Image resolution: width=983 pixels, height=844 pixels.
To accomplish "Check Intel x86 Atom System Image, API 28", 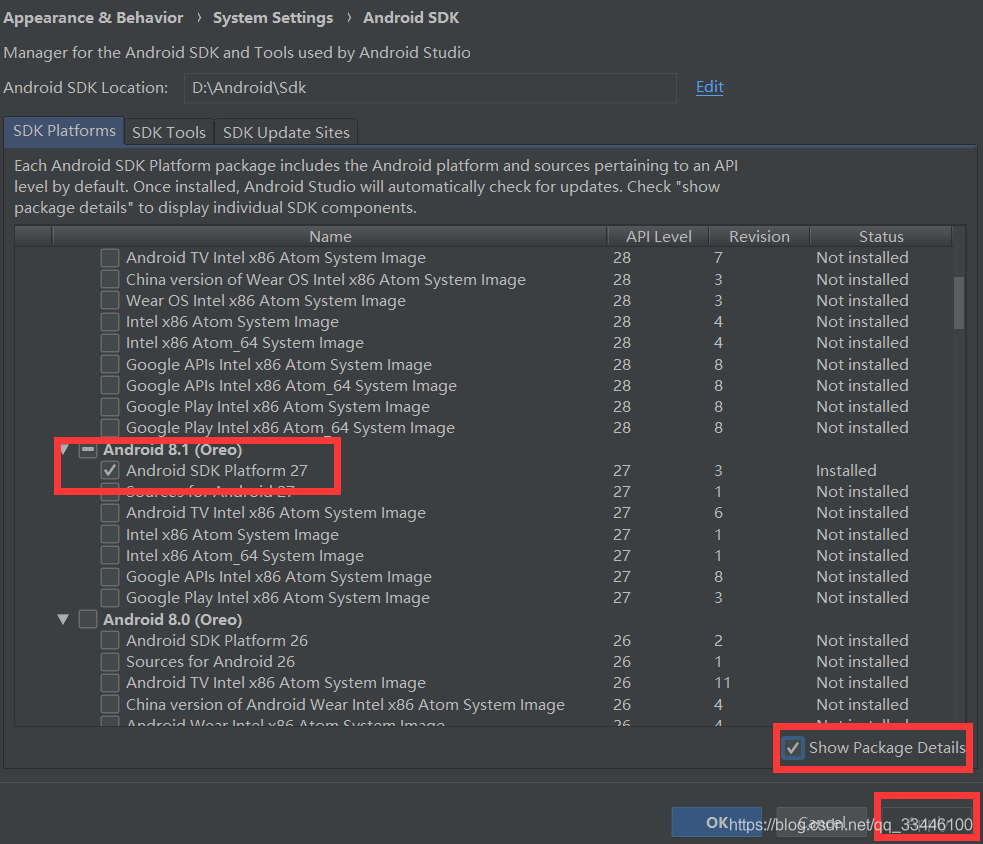I will tap(110, 322).
